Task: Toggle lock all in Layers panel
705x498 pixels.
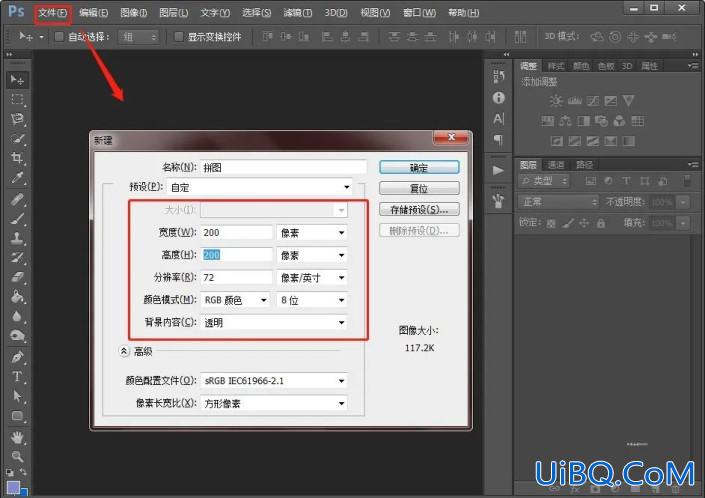Action: [x=601, y=223]
